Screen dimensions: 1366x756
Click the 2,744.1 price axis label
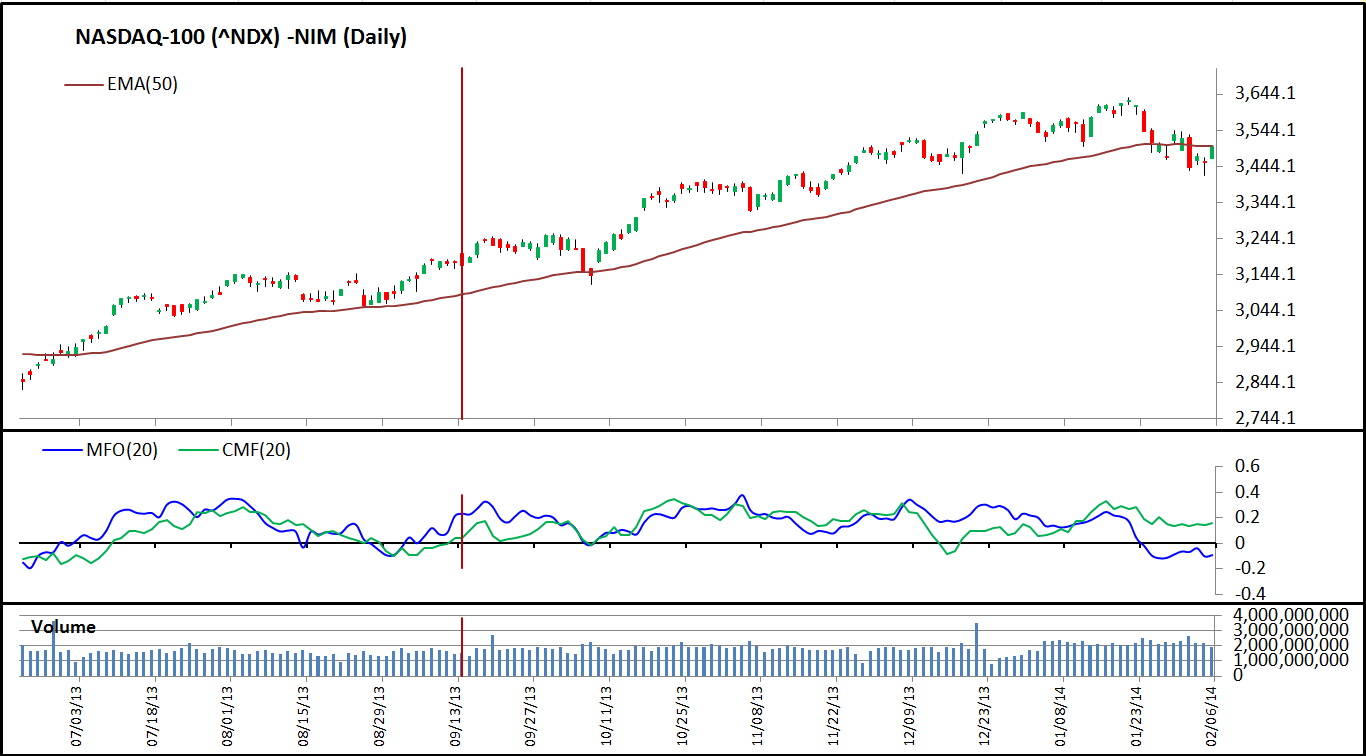[x=1266, y=418]
